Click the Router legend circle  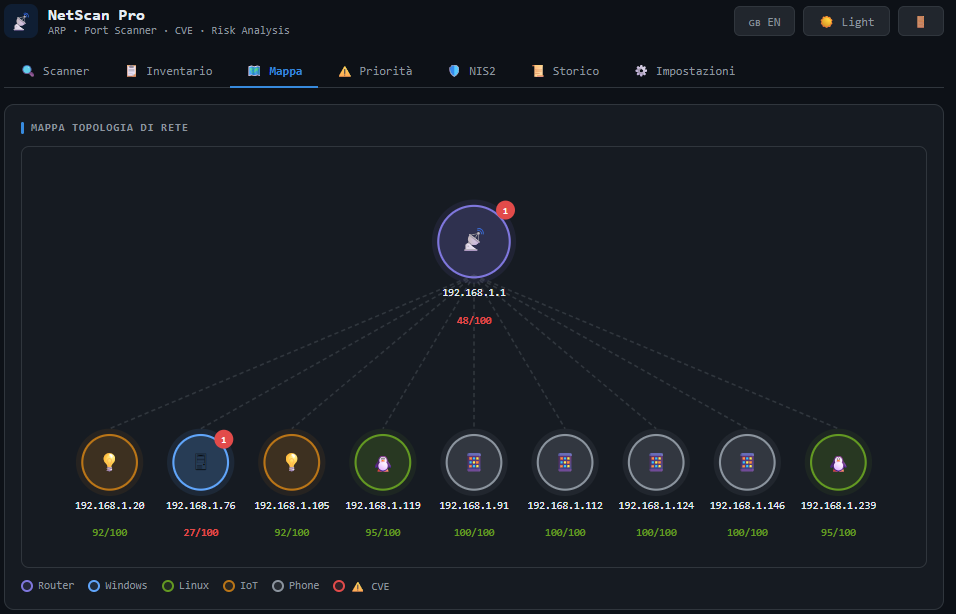click(x=27, y=586)
